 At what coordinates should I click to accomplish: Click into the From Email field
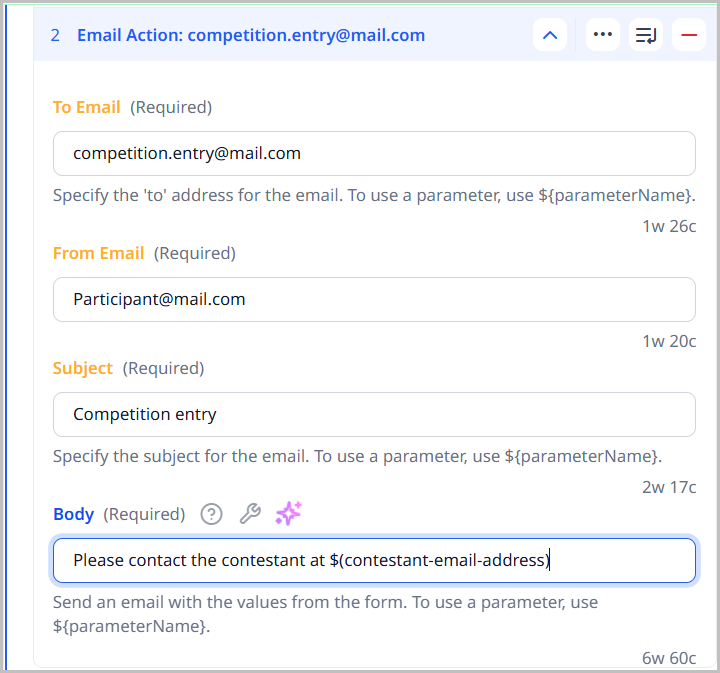point(374,299)
